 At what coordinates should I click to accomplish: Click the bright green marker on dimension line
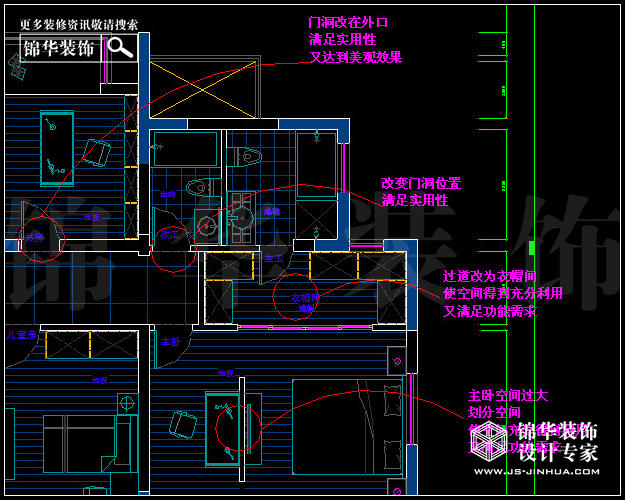532,248
